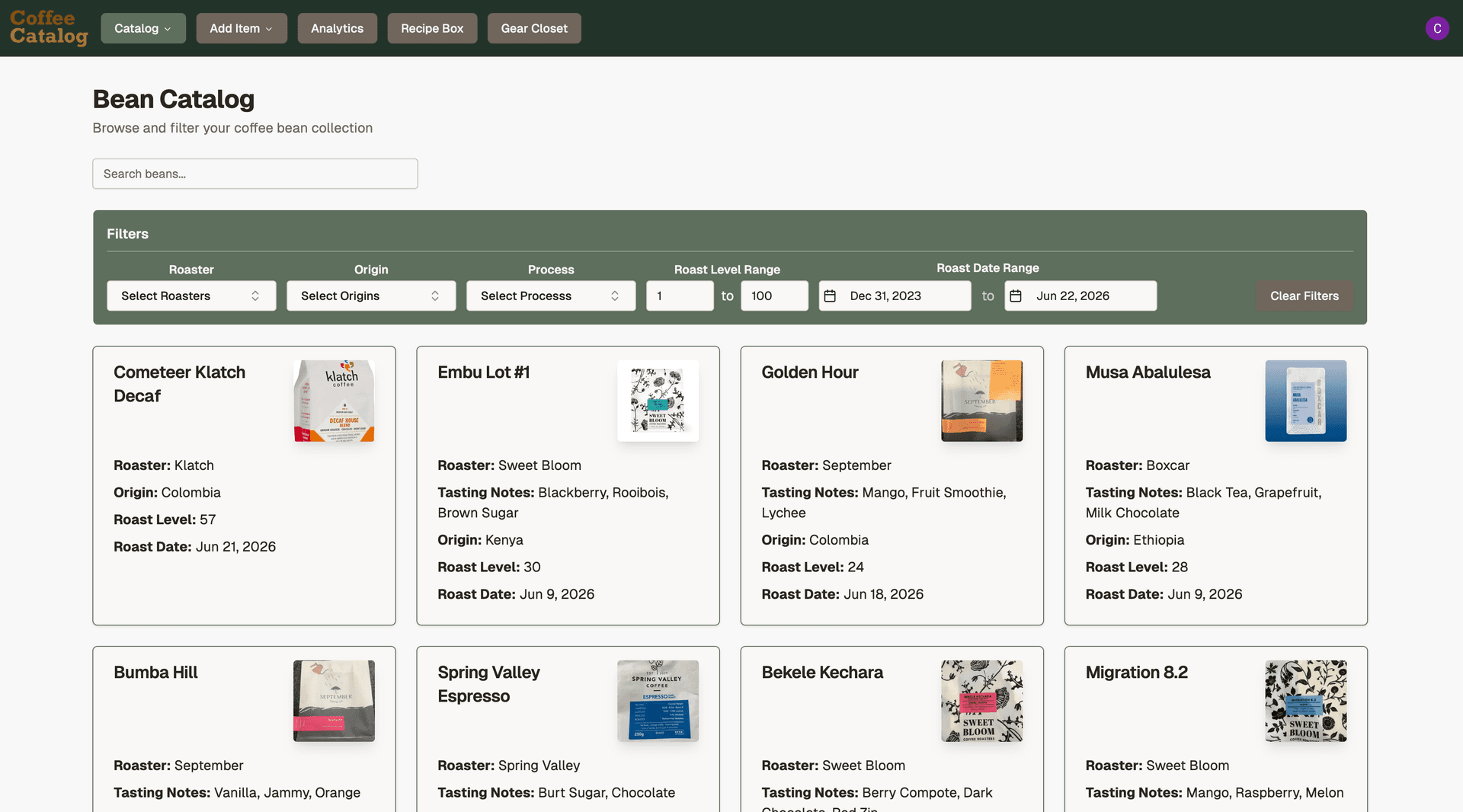Pick start roast date Dec 31, 2023
Viewport: 1463px width, 812px height.
point(895,296)
